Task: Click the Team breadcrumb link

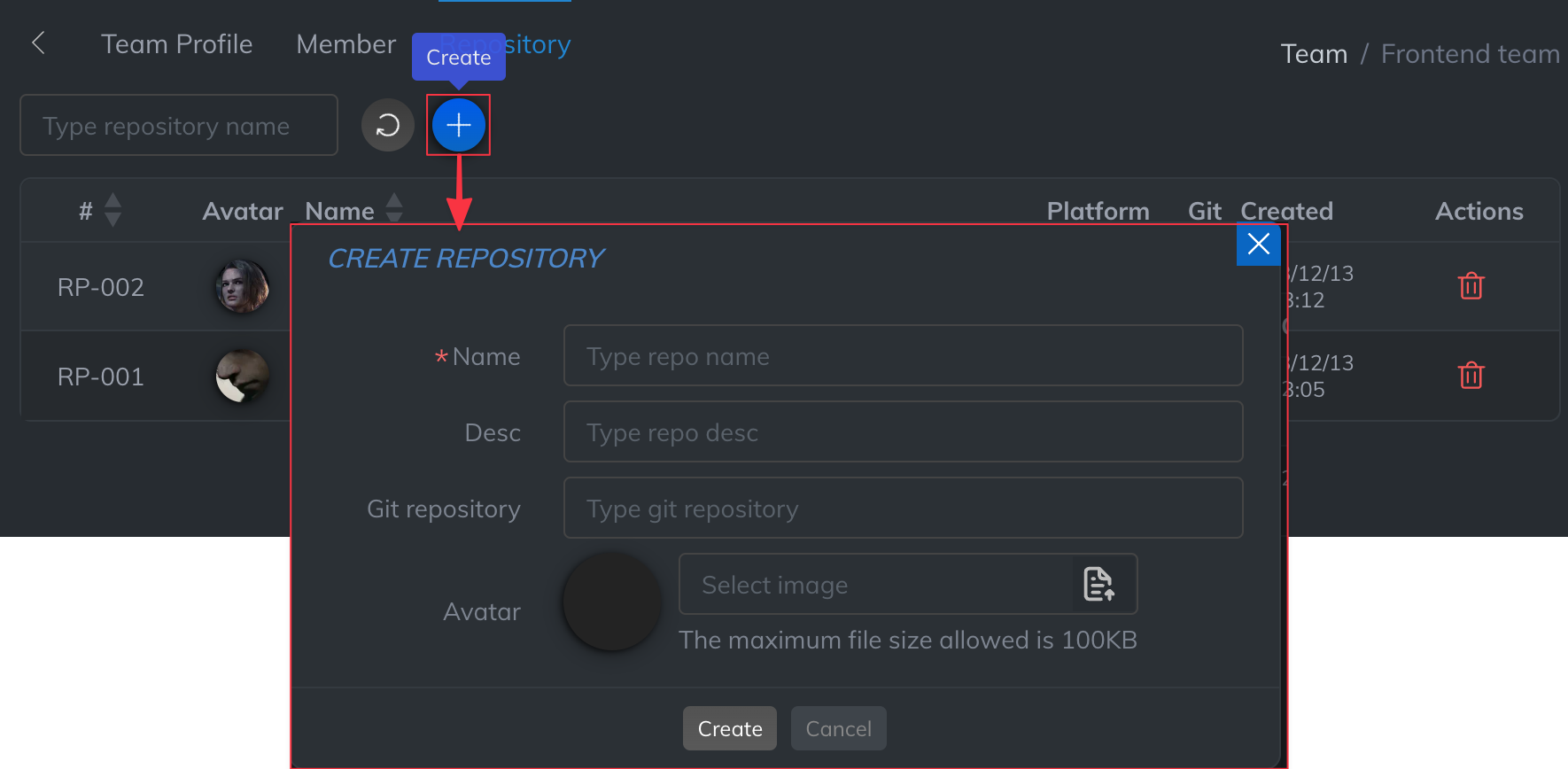Action: 1314,54
